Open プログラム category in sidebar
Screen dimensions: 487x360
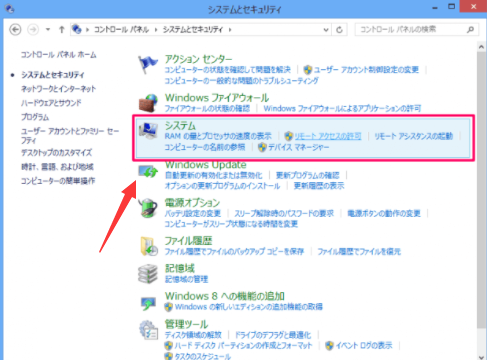click(x=35, y=117)
